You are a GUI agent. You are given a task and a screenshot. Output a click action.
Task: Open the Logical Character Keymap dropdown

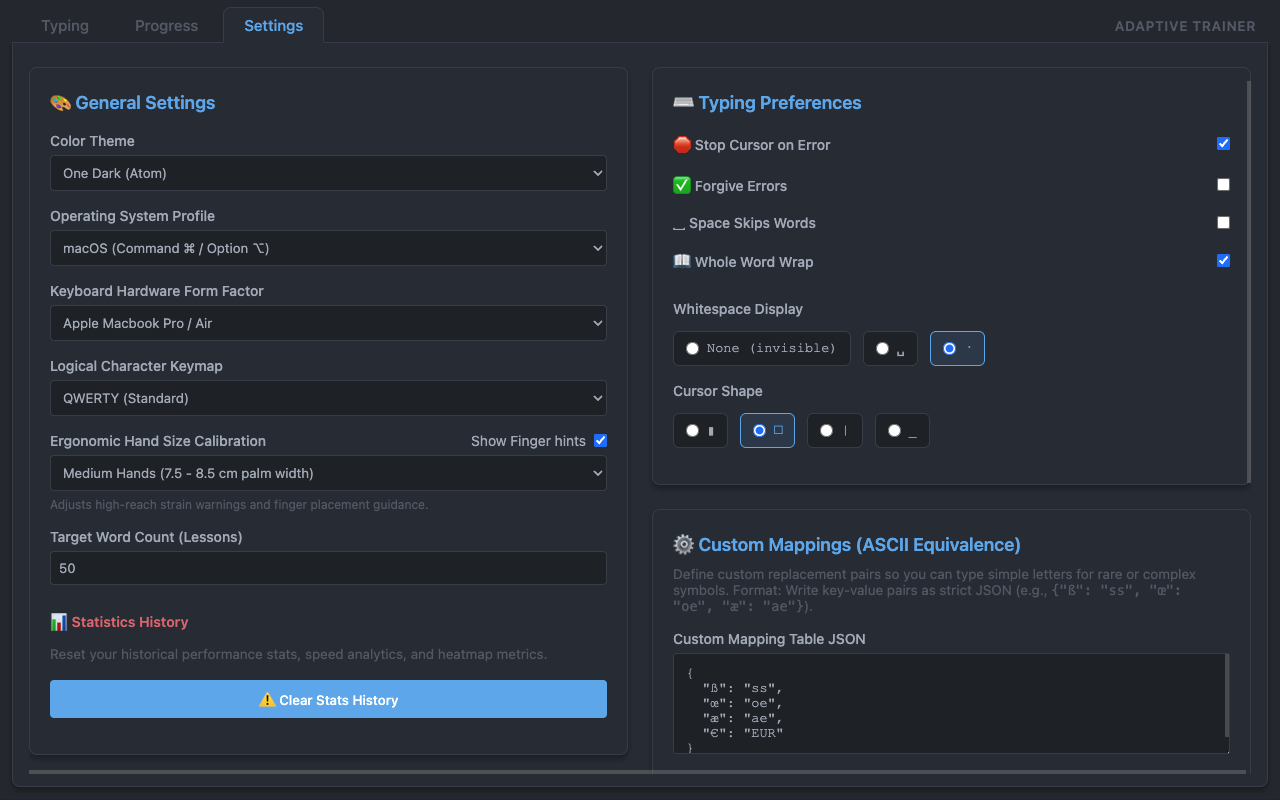[328, 398]
